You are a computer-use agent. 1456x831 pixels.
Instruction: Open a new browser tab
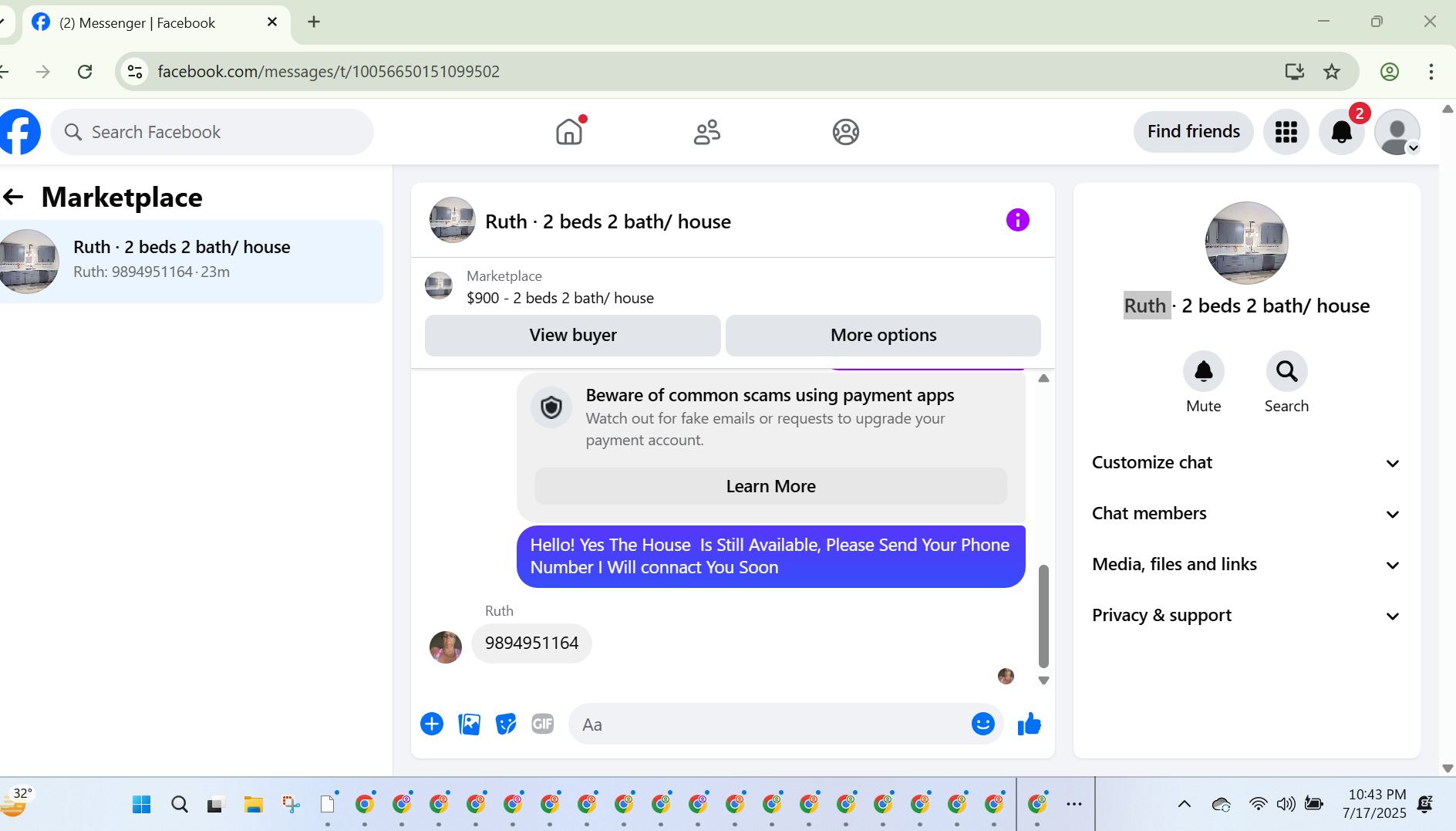click(x=314, y=22)
